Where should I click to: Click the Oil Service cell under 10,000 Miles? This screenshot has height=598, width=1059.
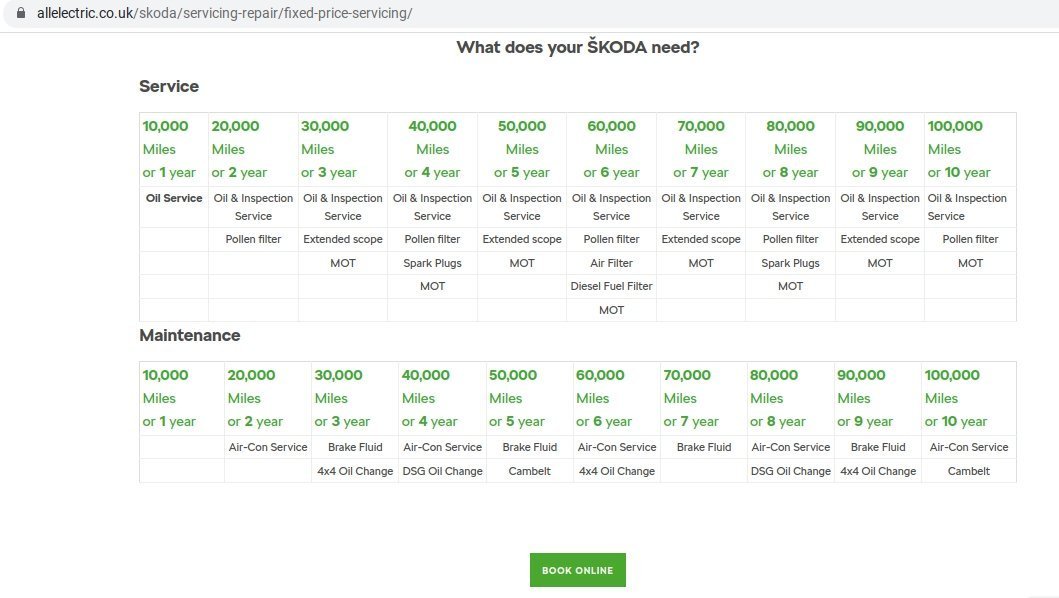point(173,198)
